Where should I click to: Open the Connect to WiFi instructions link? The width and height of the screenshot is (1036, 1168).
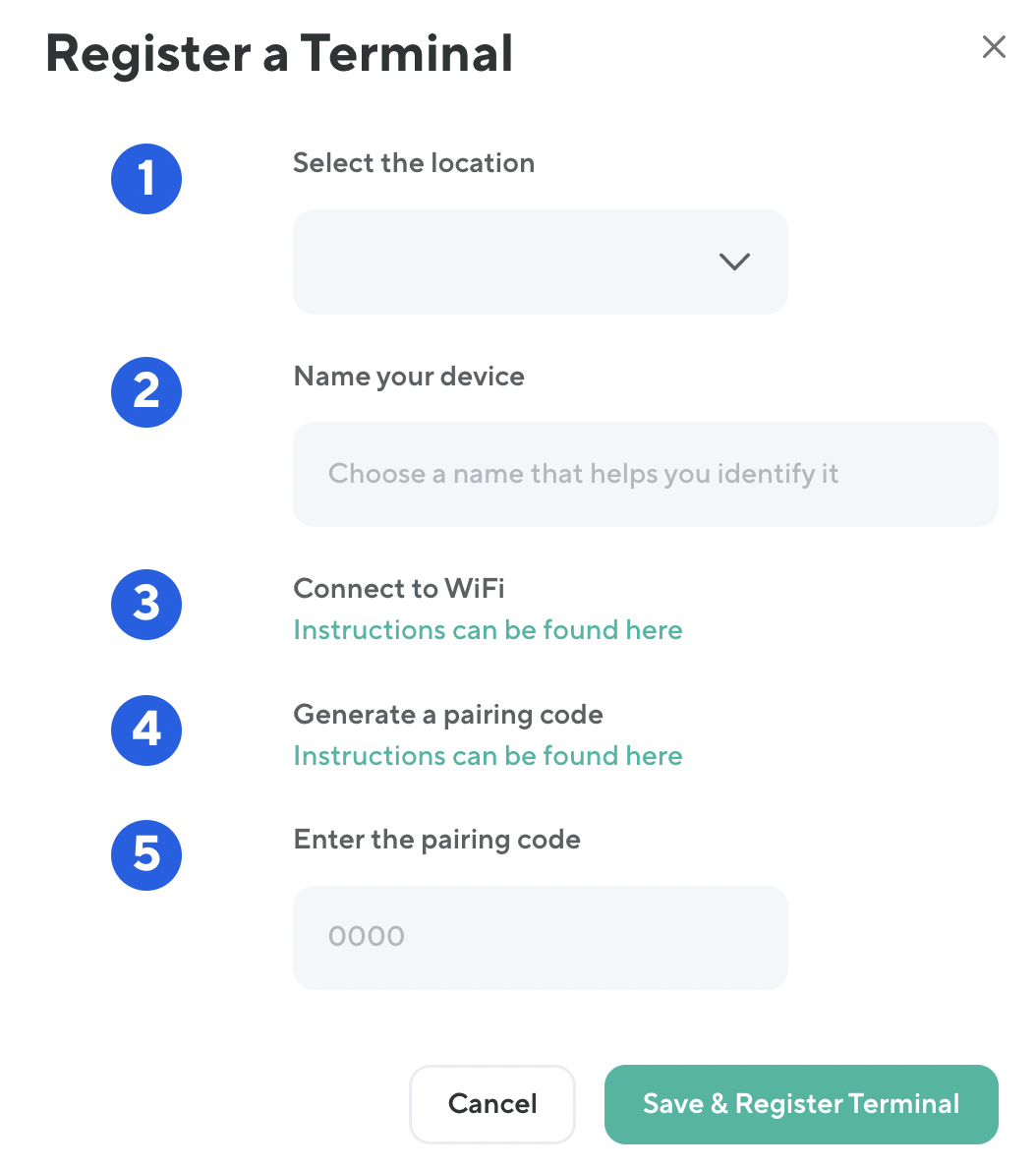pos(488,630)
